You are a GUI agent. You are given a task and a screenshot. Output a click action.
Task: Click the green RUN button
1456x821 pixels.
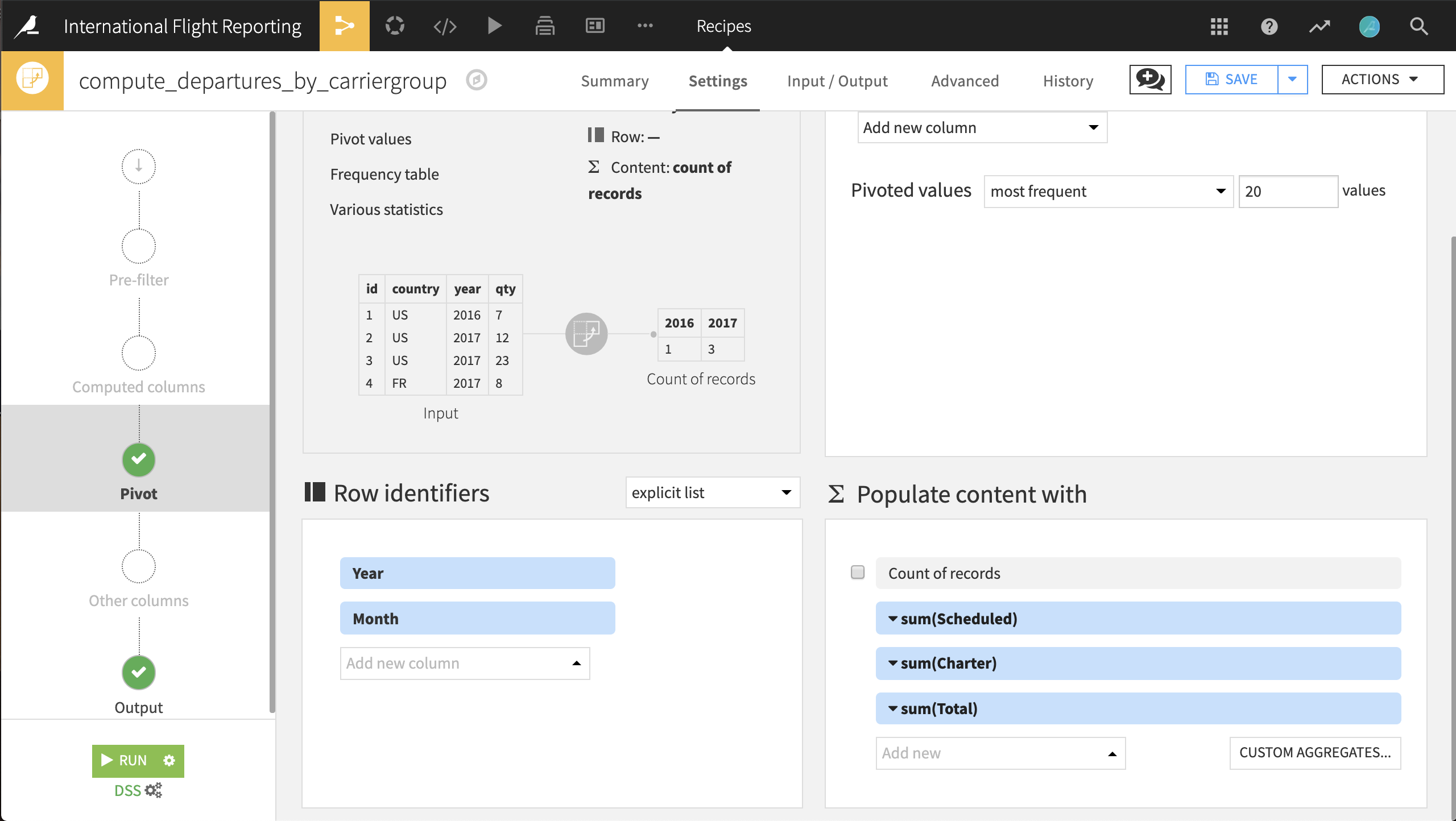pyautogui.click(x=127, y=760)
